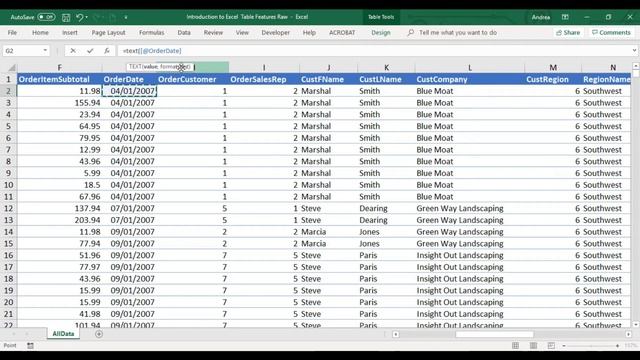
Task: Open the Comments button
Action: 611,32
